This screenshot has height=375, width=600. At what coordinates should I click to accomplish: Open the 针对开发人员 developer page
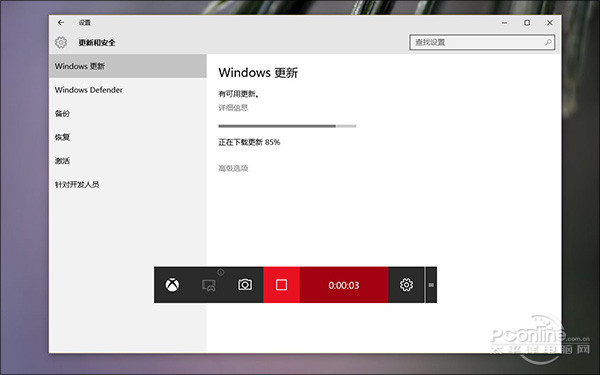(128, 185)
